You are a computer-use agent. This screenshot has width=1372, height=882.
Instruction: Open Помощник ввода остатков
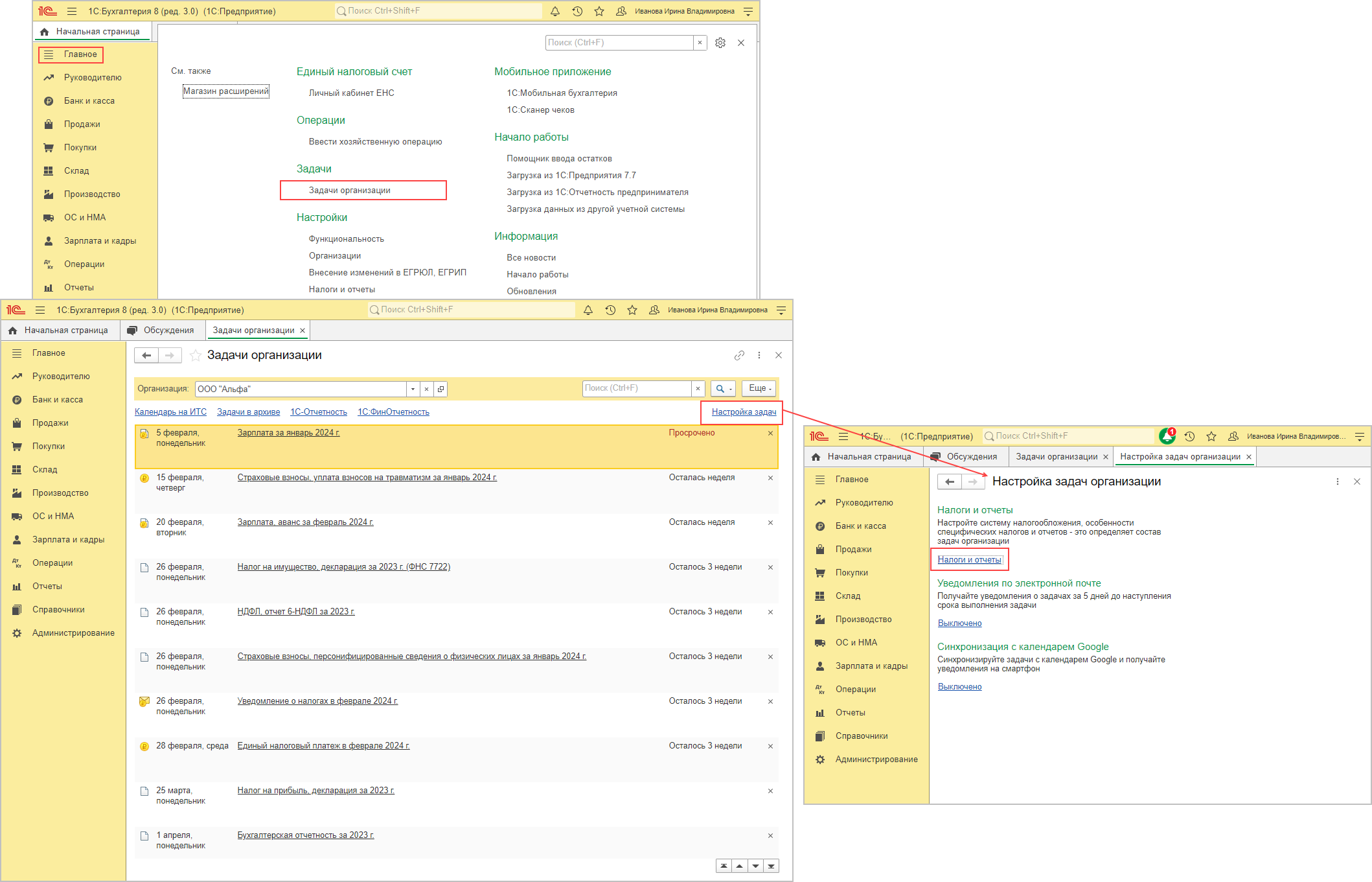click(x=559, y=159)
